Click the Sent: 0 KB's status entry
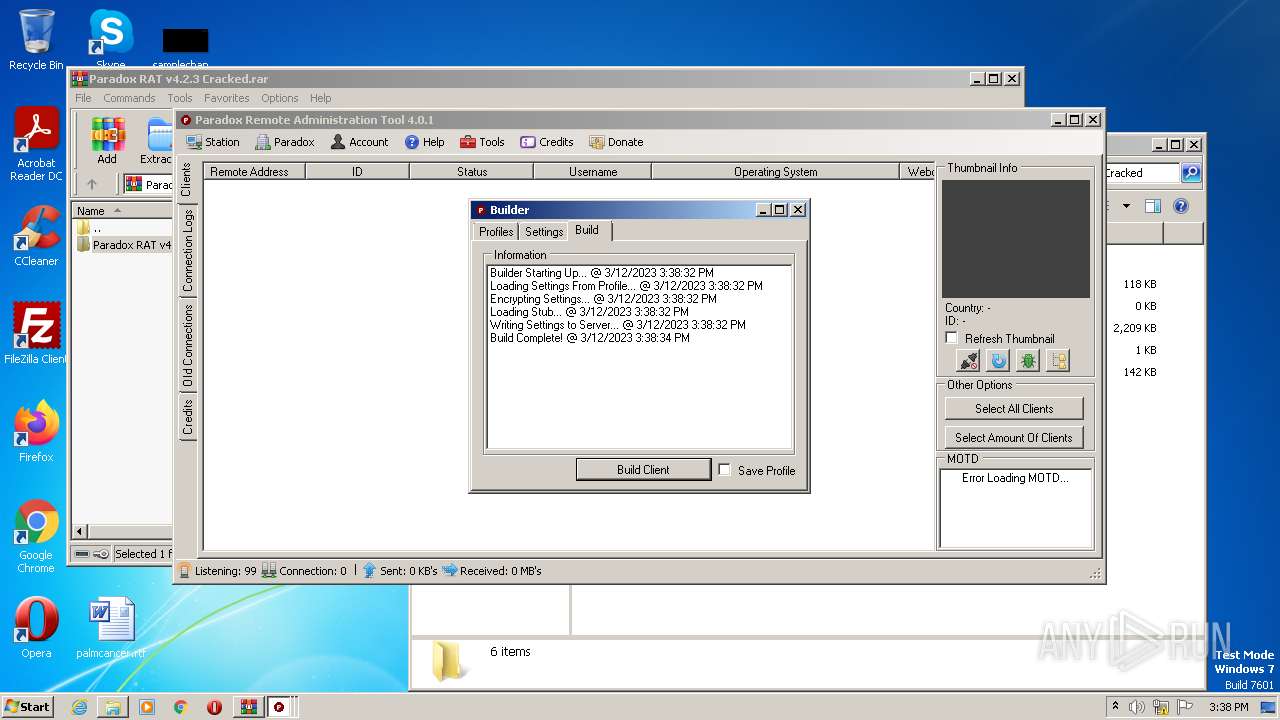This screenshot has width=1280, height=720. [399, 571]
